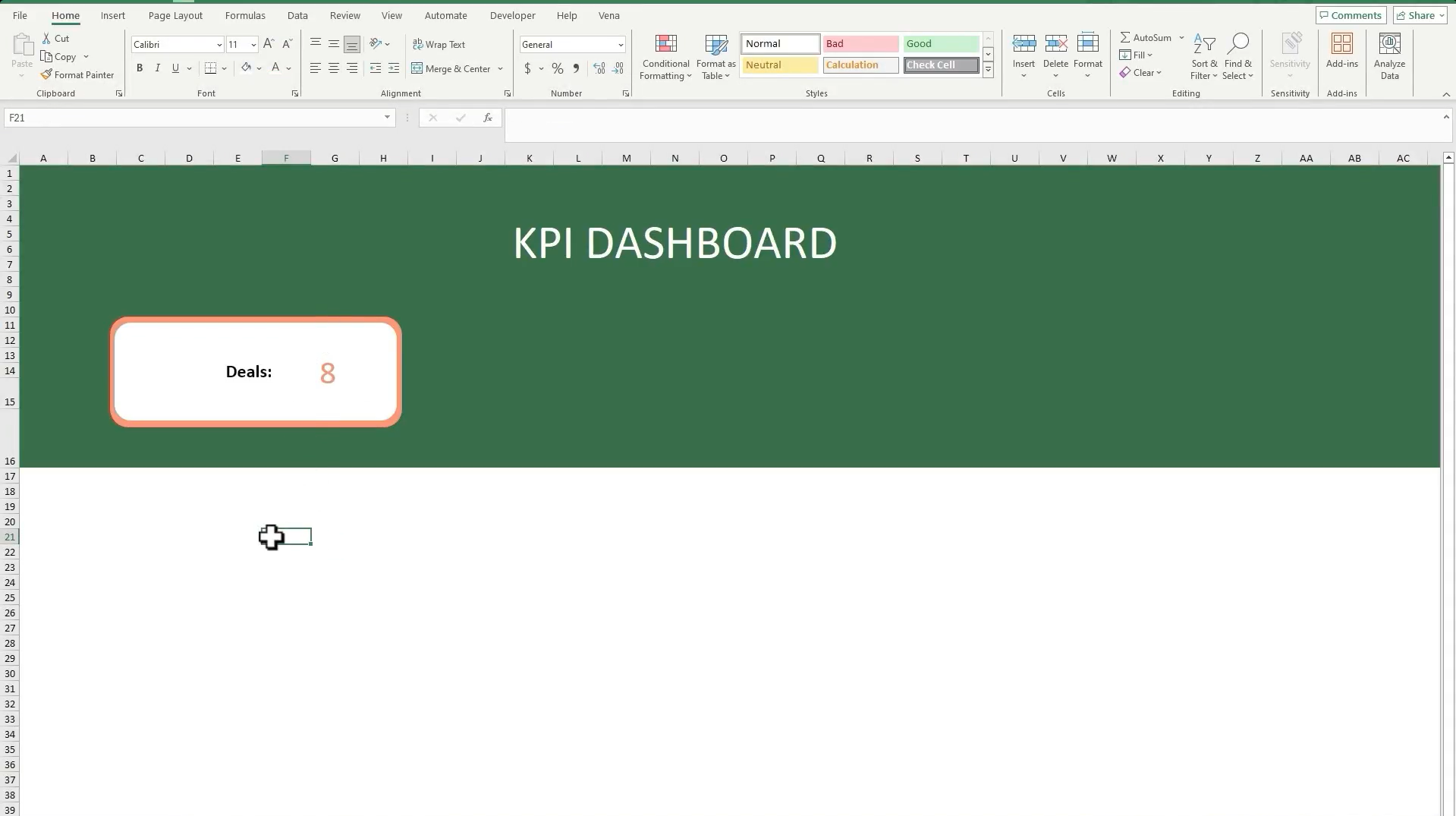Apply Percent Style number formatting

558,68
